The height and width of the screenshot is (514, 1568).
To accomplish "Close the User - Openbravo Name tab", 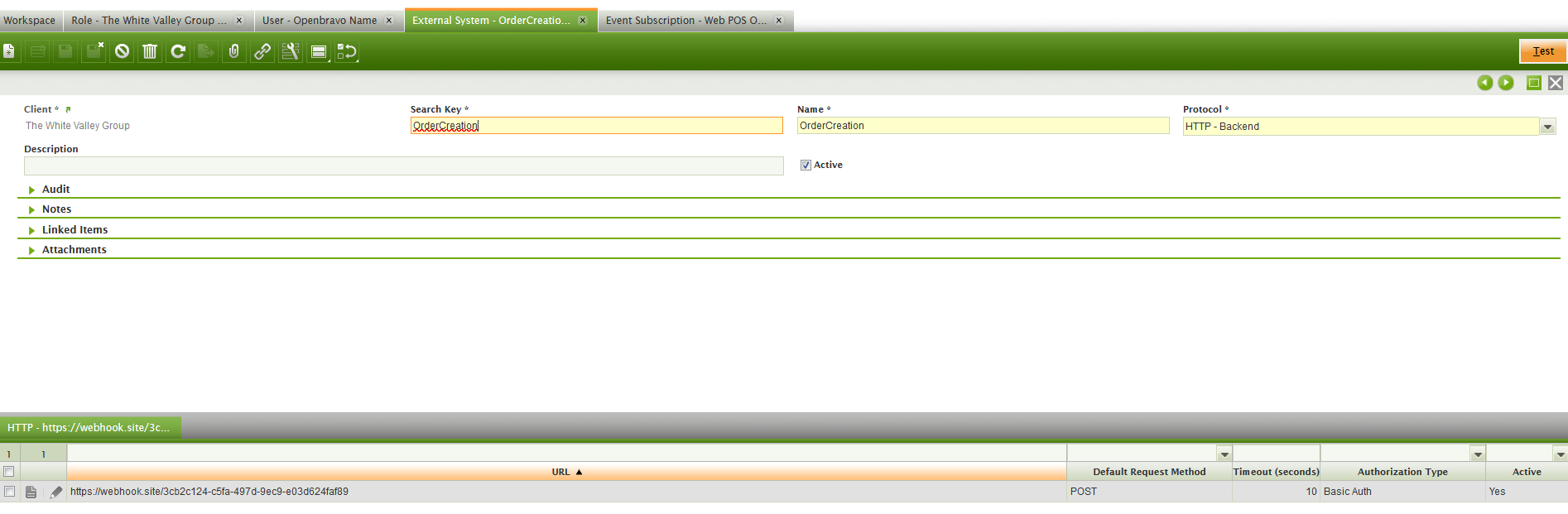I will [389, 21].
